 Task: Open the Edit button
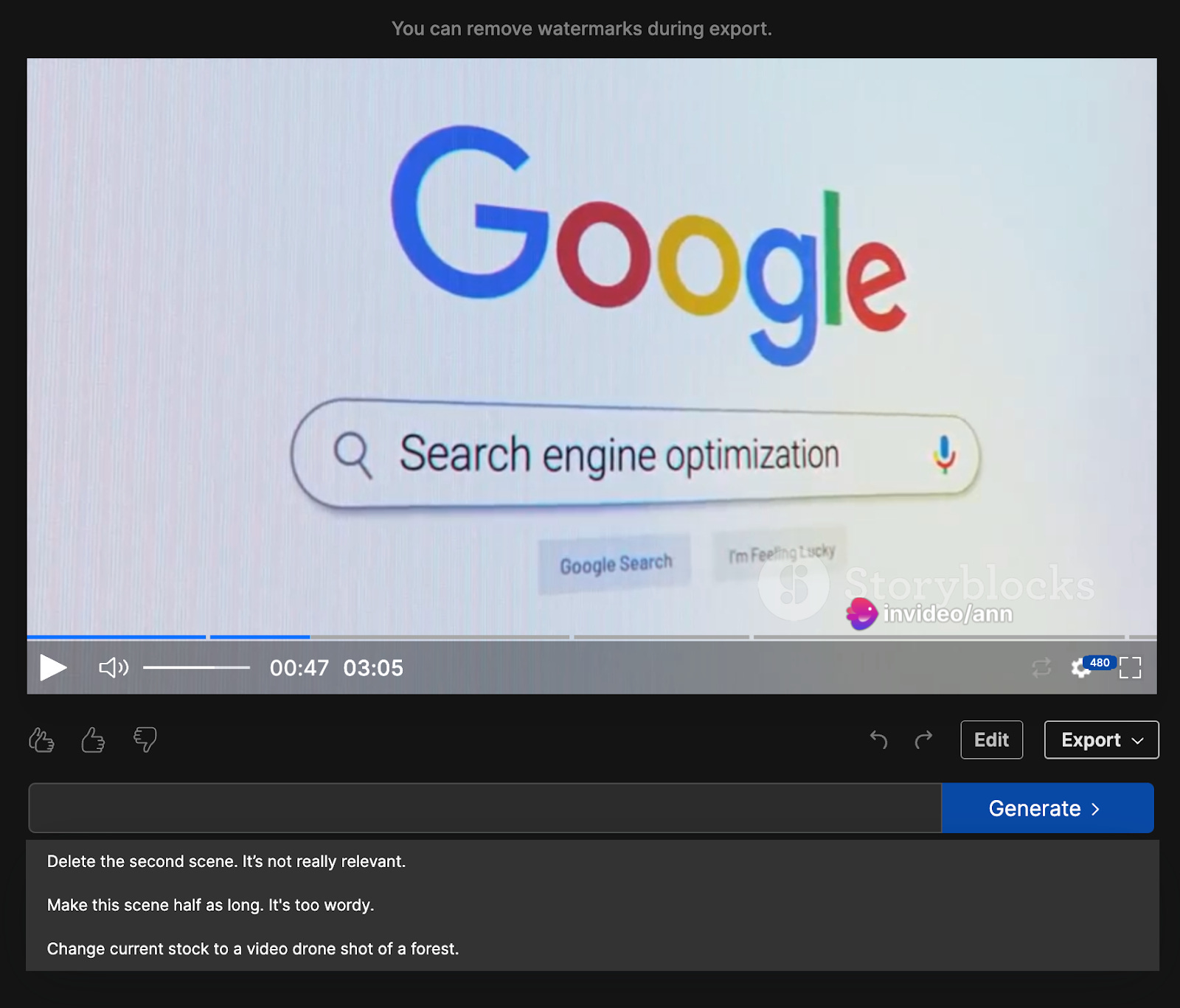[991, 740]
